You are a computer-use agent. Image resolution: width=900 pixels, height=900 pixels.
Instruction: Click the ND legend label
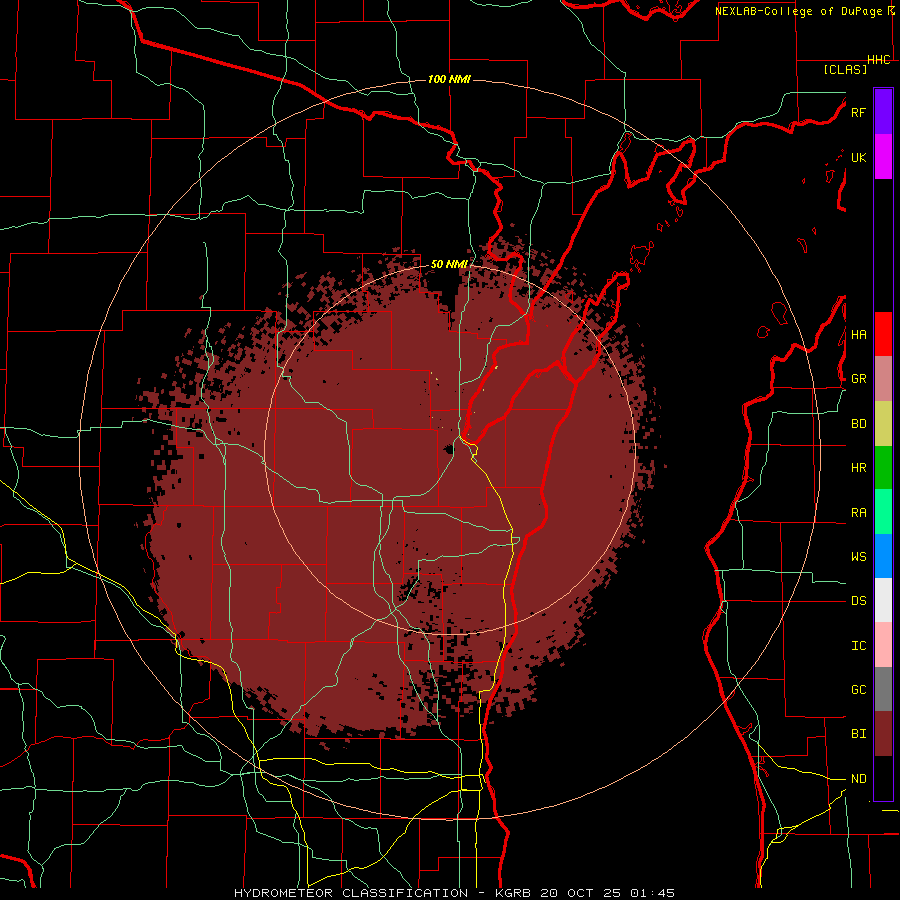pyautogui.click(x=858, y=779)
